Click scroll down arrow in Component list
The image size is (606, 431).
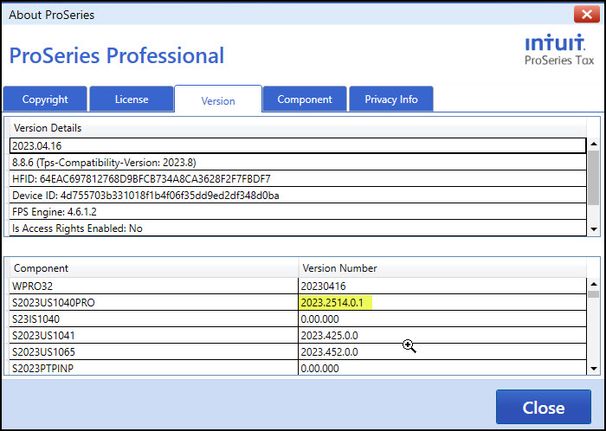coord(593,369)
